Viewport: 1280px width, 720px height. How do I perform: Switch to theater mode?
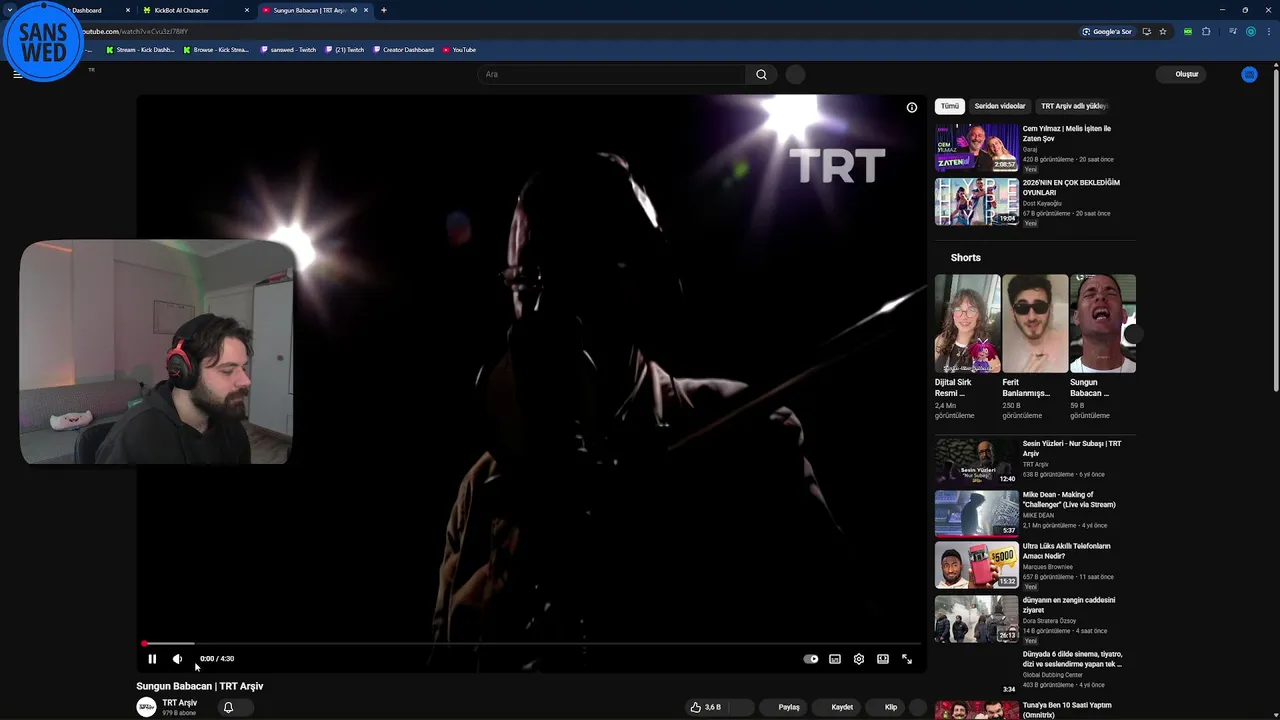coord(883,659)
